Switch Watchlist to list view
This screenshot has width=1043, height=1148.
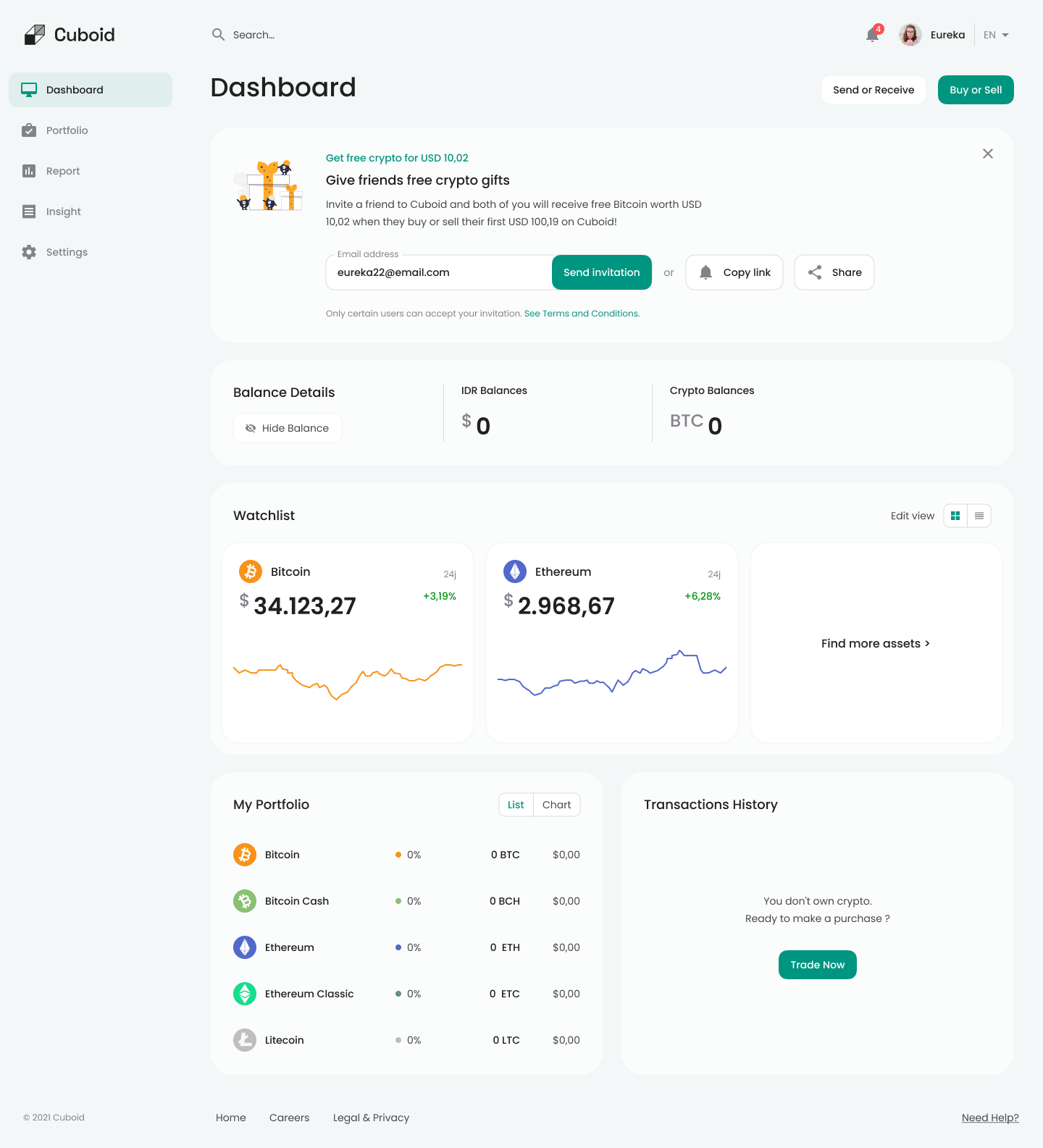coord(979,516)
